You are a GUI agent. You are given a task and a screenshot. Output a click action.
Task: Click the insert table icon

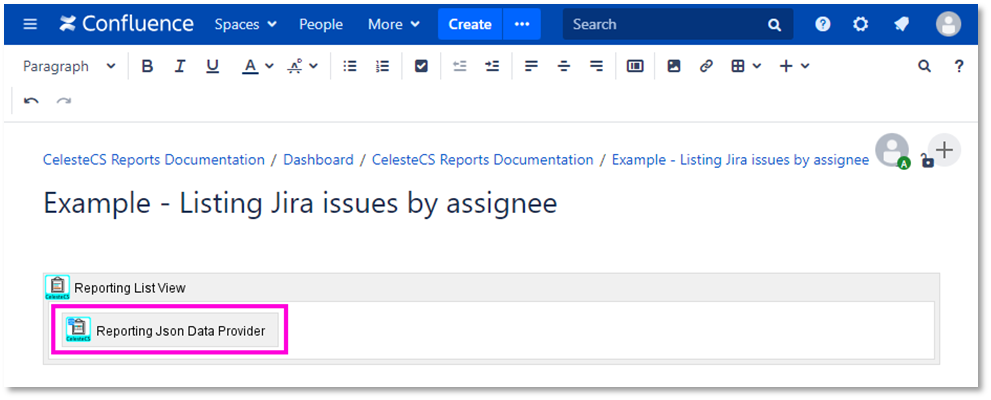tap(738, 66)
